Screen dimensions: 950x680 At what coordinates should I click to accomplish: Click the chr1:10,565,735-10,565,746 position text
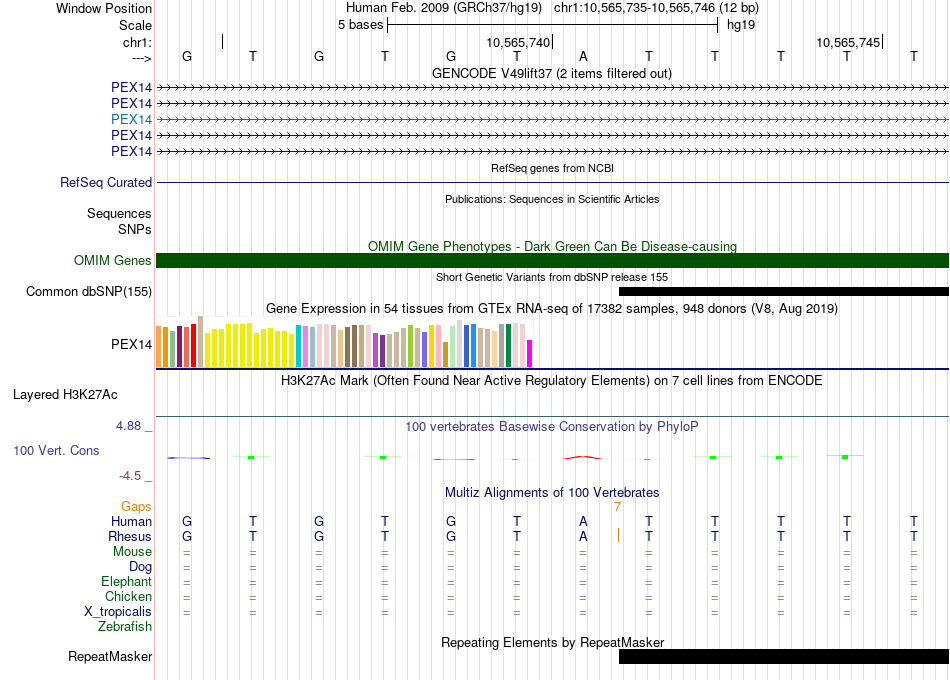click(656, 8)
